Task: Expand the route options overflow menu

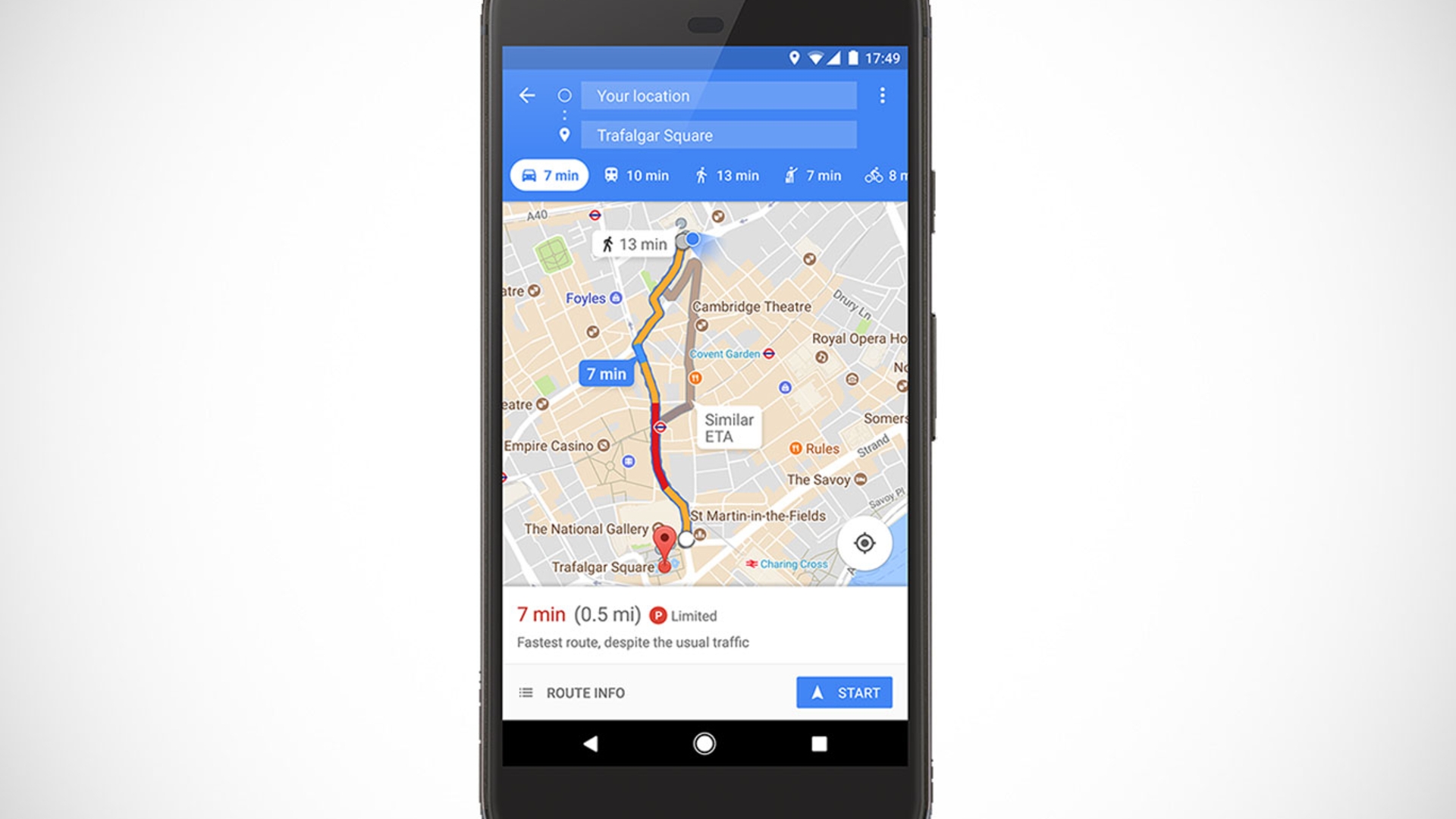Action: coord(881,96)
